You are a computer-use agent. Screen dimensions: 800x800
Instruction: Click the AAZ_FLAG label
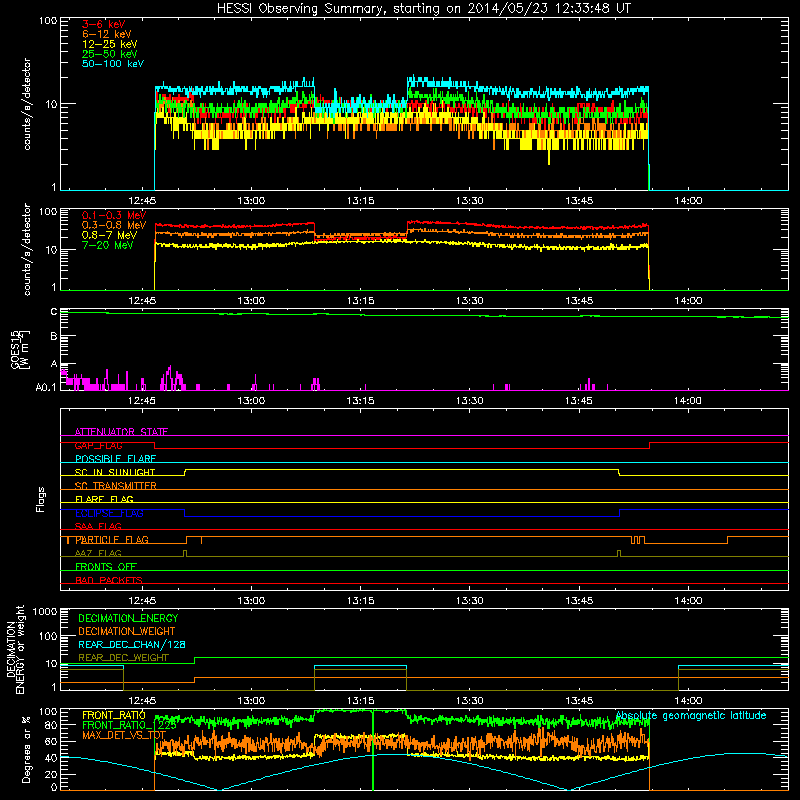click(98, 553)
